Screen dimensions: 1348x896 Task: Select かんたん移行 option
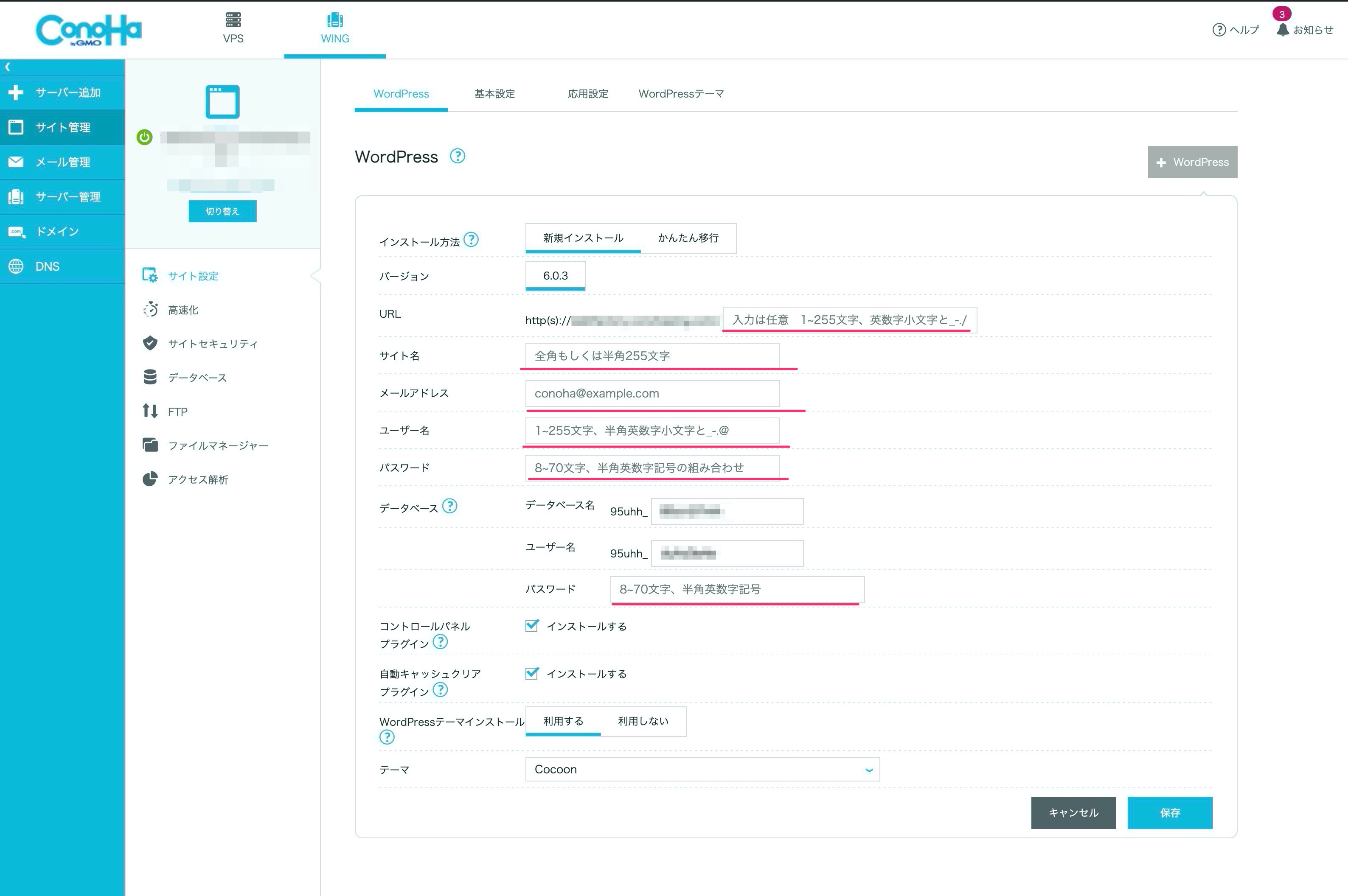(x=688, y=238)
